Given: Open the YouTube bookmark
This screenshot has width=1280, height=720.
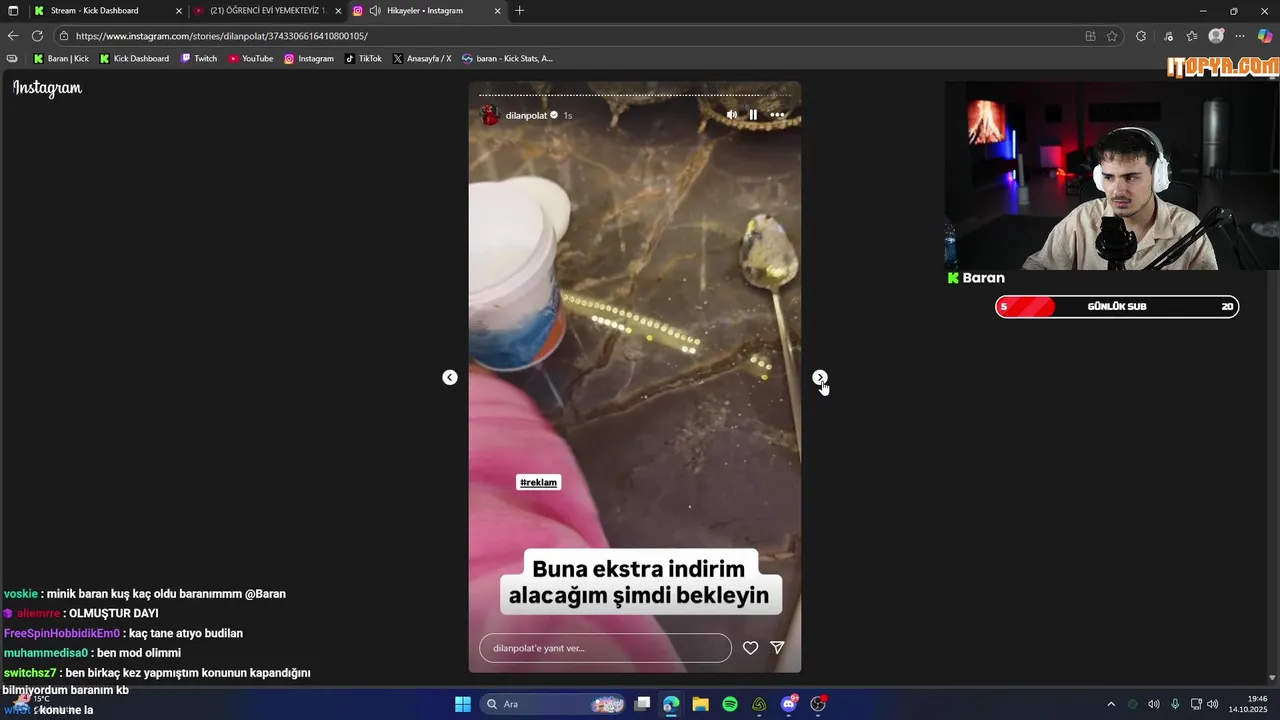Looking at the screenshot, I should click(250, 58).
